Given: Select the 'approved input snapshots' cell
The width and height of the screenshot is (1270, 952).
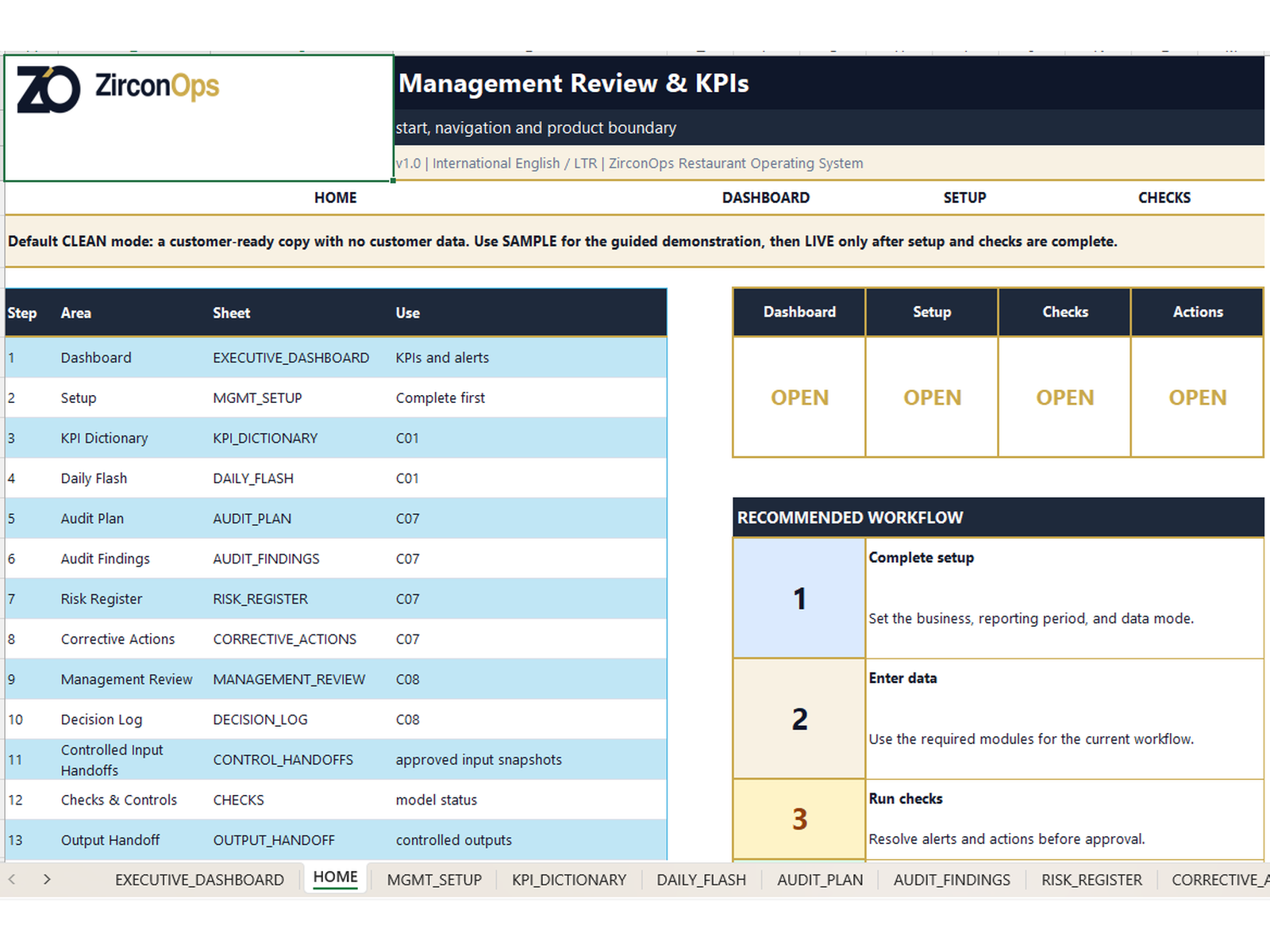Looking at the screenshot, I should click(x=530, y=759).
